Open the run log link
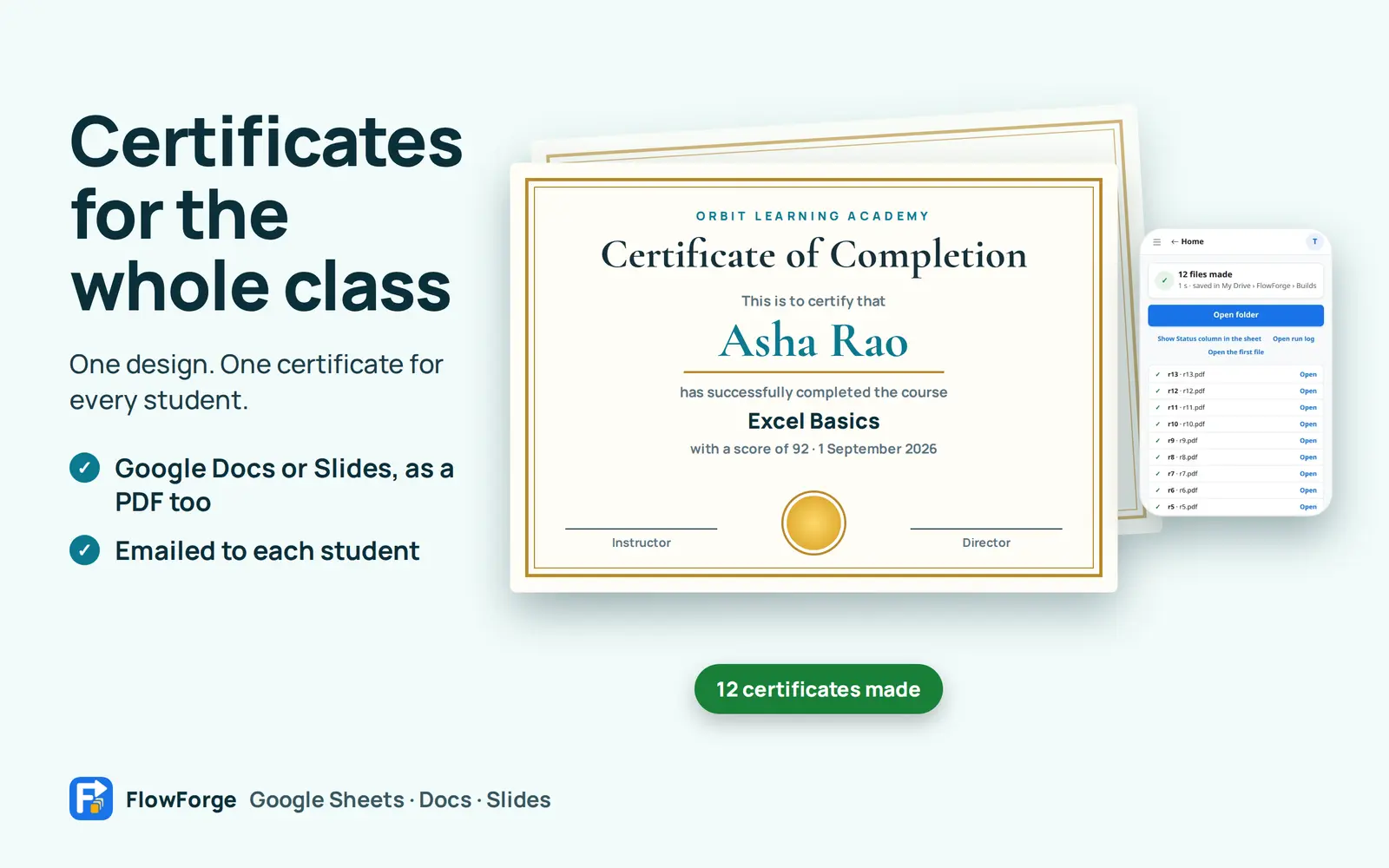1389x868 pixels. pos(1294,339)
